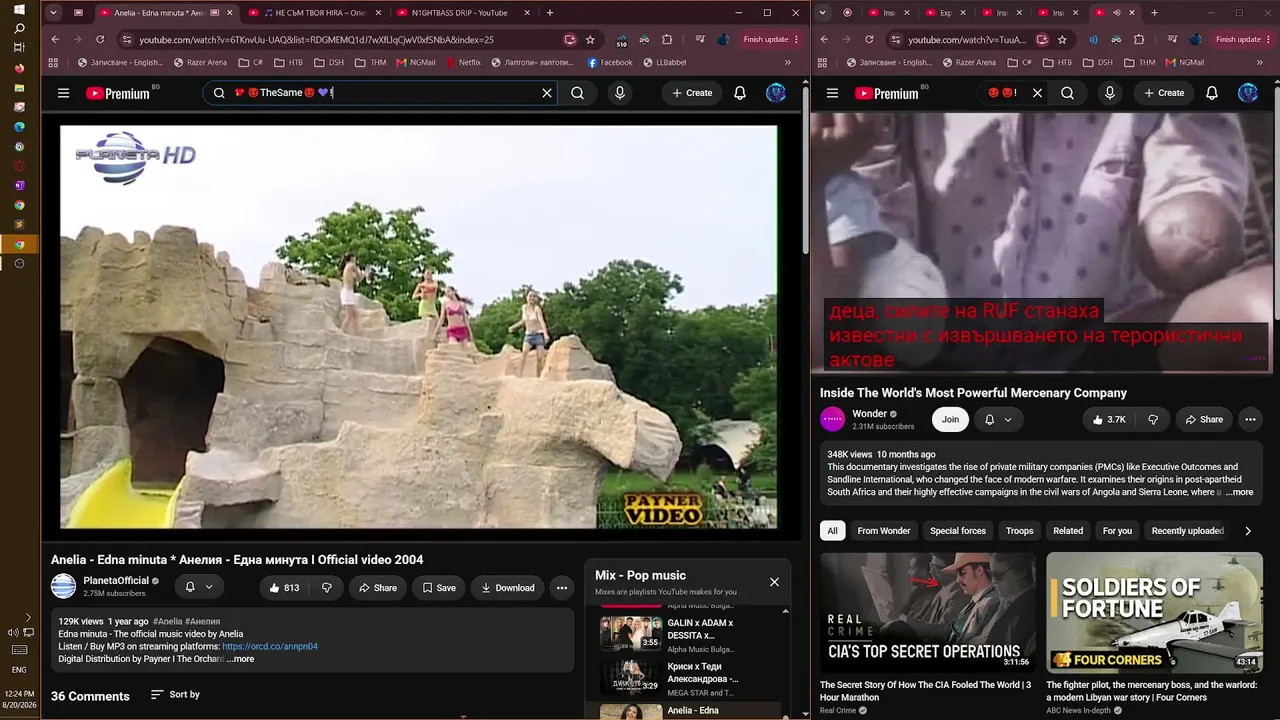Click the left browser address bar URL

(316, 39)
